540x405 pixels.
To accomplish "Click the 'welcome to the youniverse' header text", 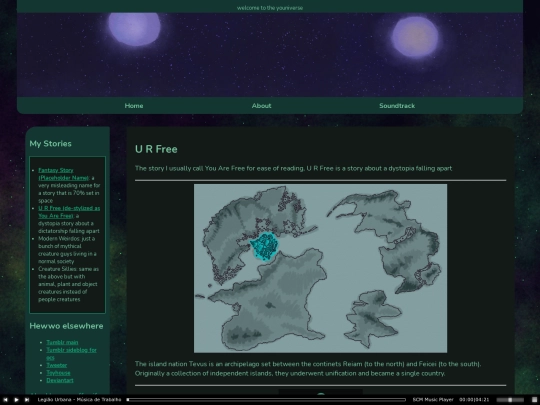I will [x=270, y=8].
